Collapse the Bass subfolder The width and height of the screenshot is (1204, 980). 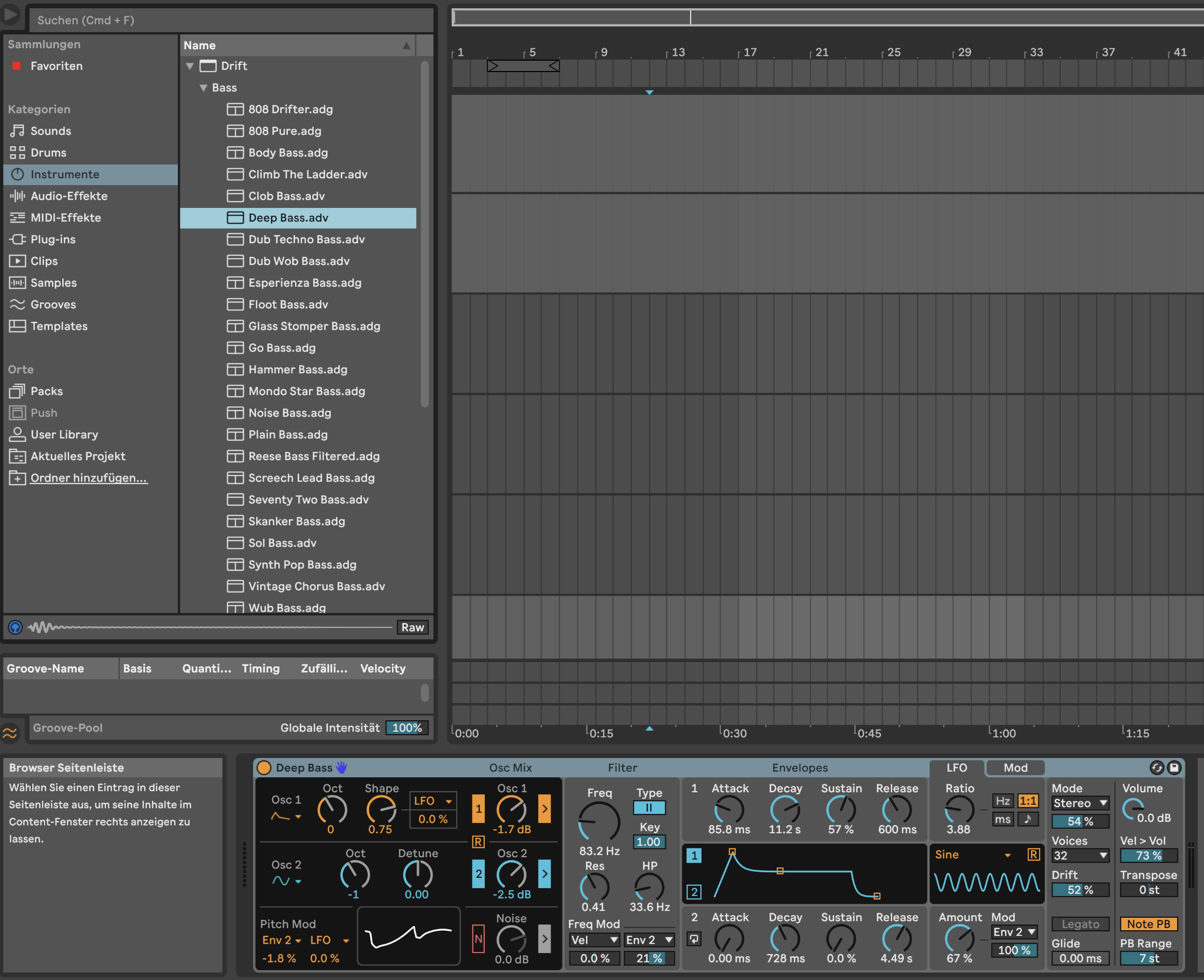pos(204,88)
